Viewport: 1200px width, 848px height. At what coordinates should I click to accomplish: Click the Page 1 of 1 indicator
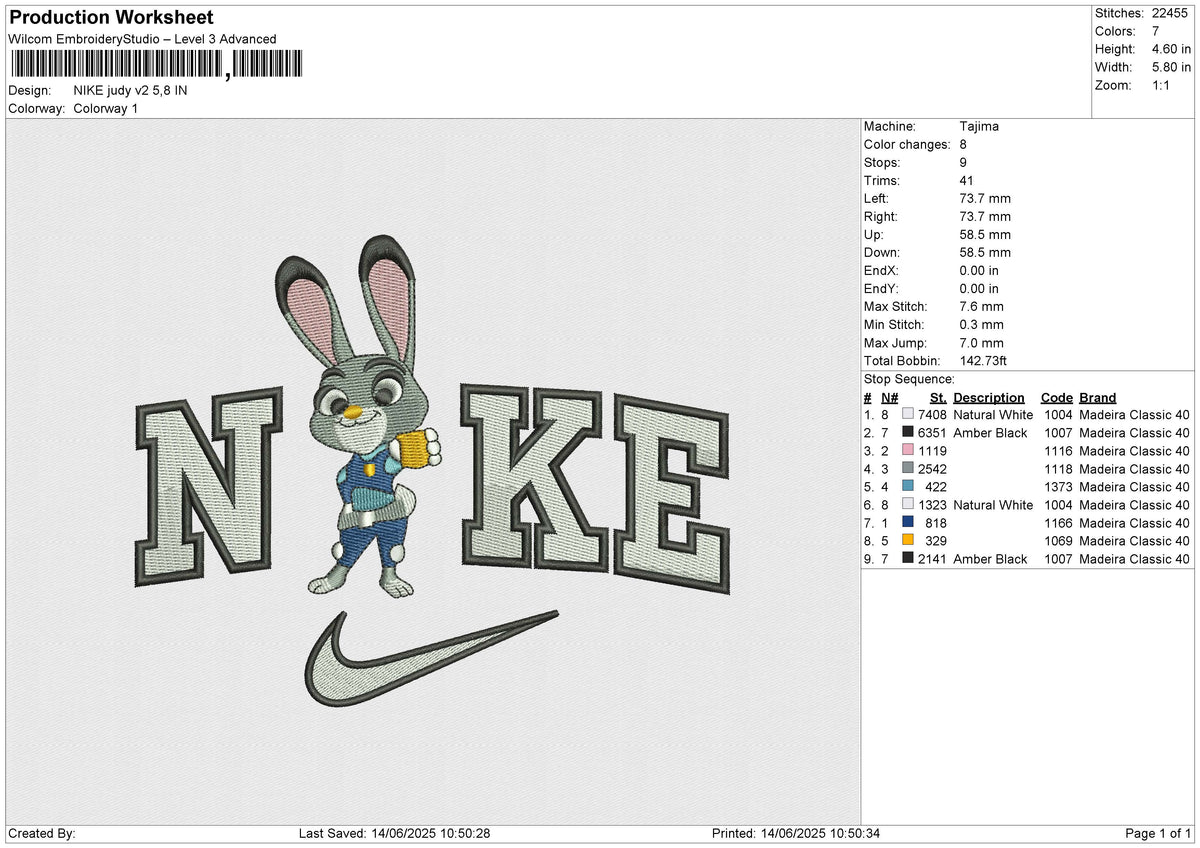pyautogui.click(x=1159, y=834)
